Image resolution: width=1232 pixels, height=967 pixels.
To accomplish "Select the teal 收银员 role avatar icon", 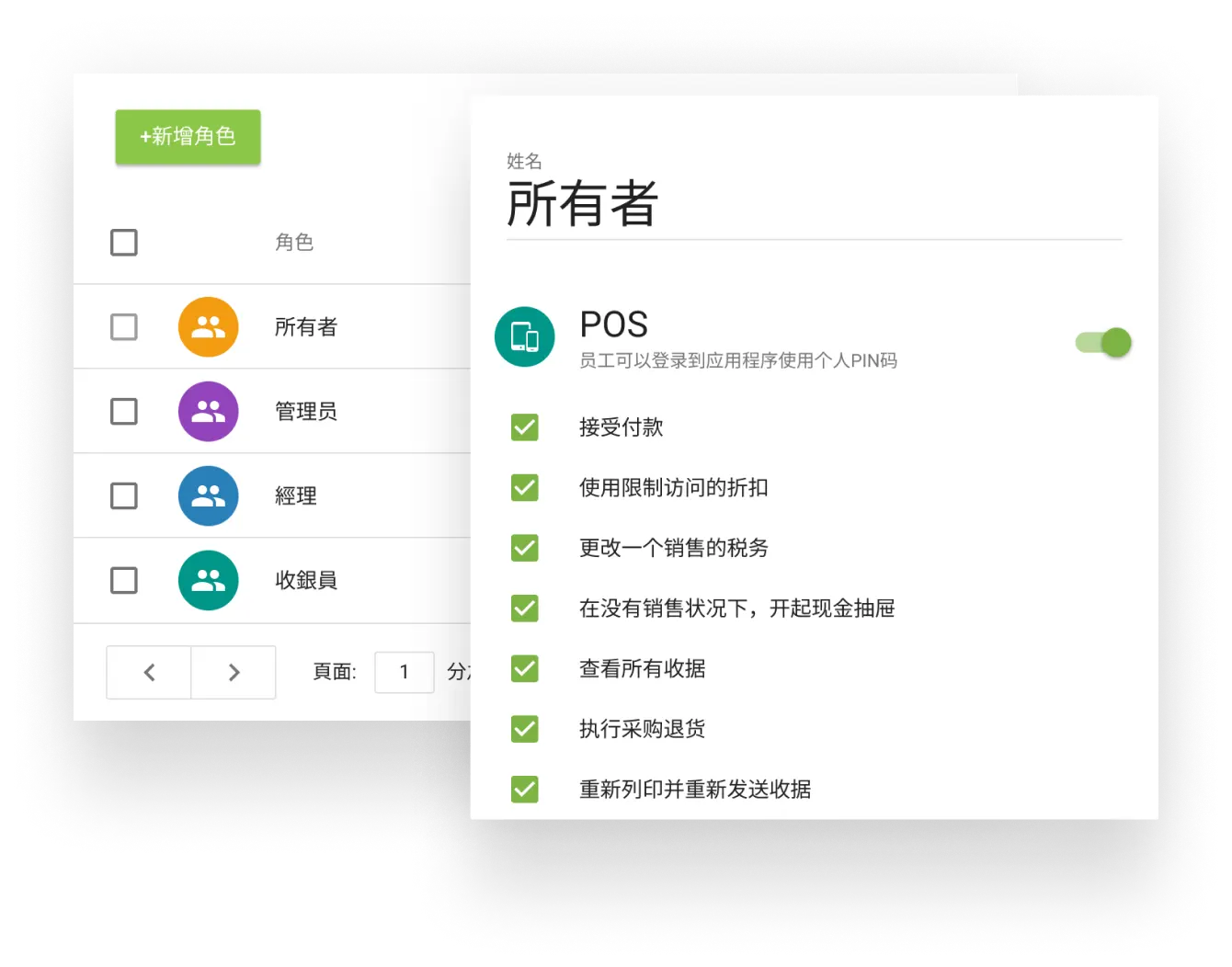I will [208, 581].
